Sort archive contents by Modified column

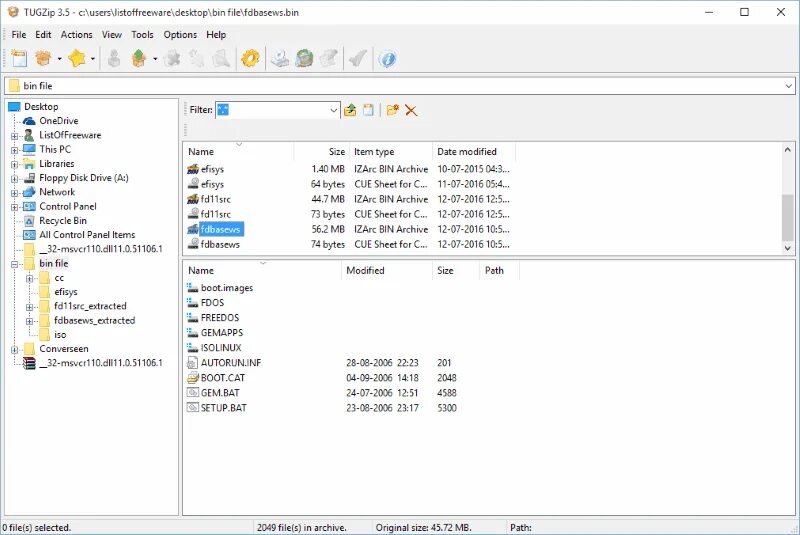[386, 270]
